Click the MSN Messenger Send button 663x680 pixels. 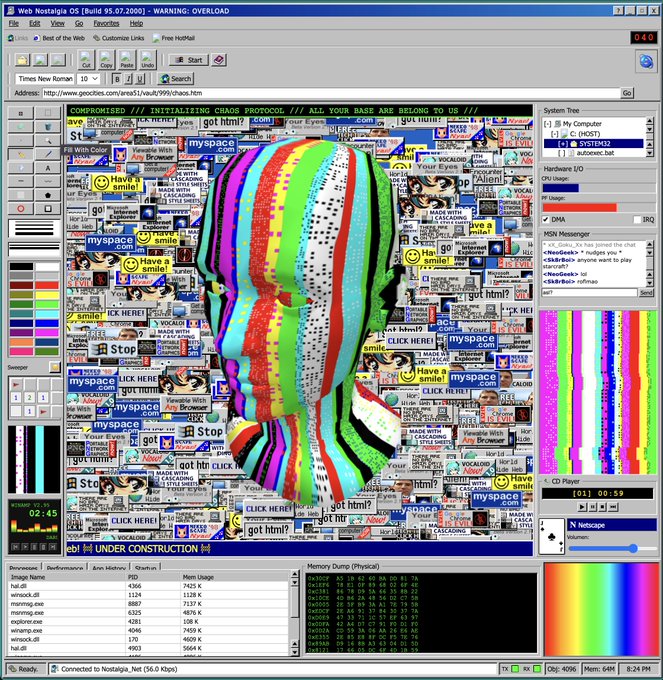pos(646,293)
